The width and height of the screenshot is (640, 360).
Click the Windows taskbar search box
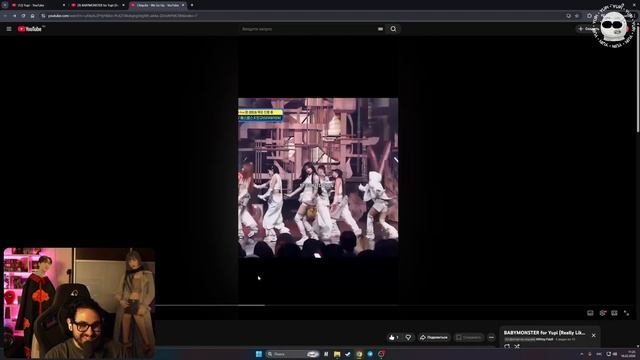point(292,354)
